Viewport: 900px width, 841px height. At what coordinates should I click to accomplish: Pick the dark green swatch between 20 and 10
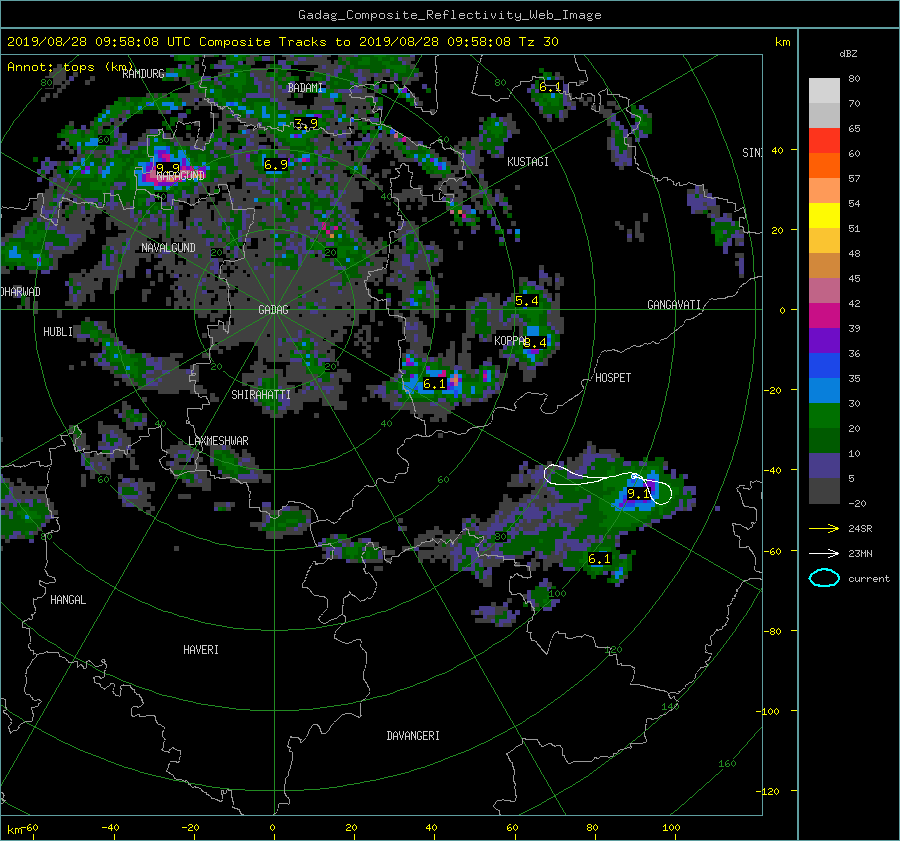point(824,440)
